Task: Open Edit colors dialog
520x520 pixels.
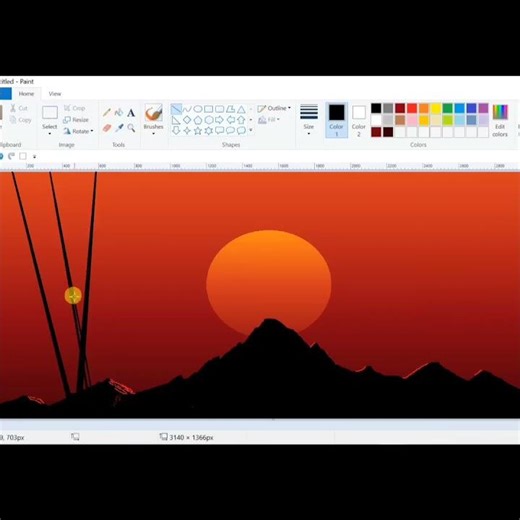Action: click(x=500, y=121)
